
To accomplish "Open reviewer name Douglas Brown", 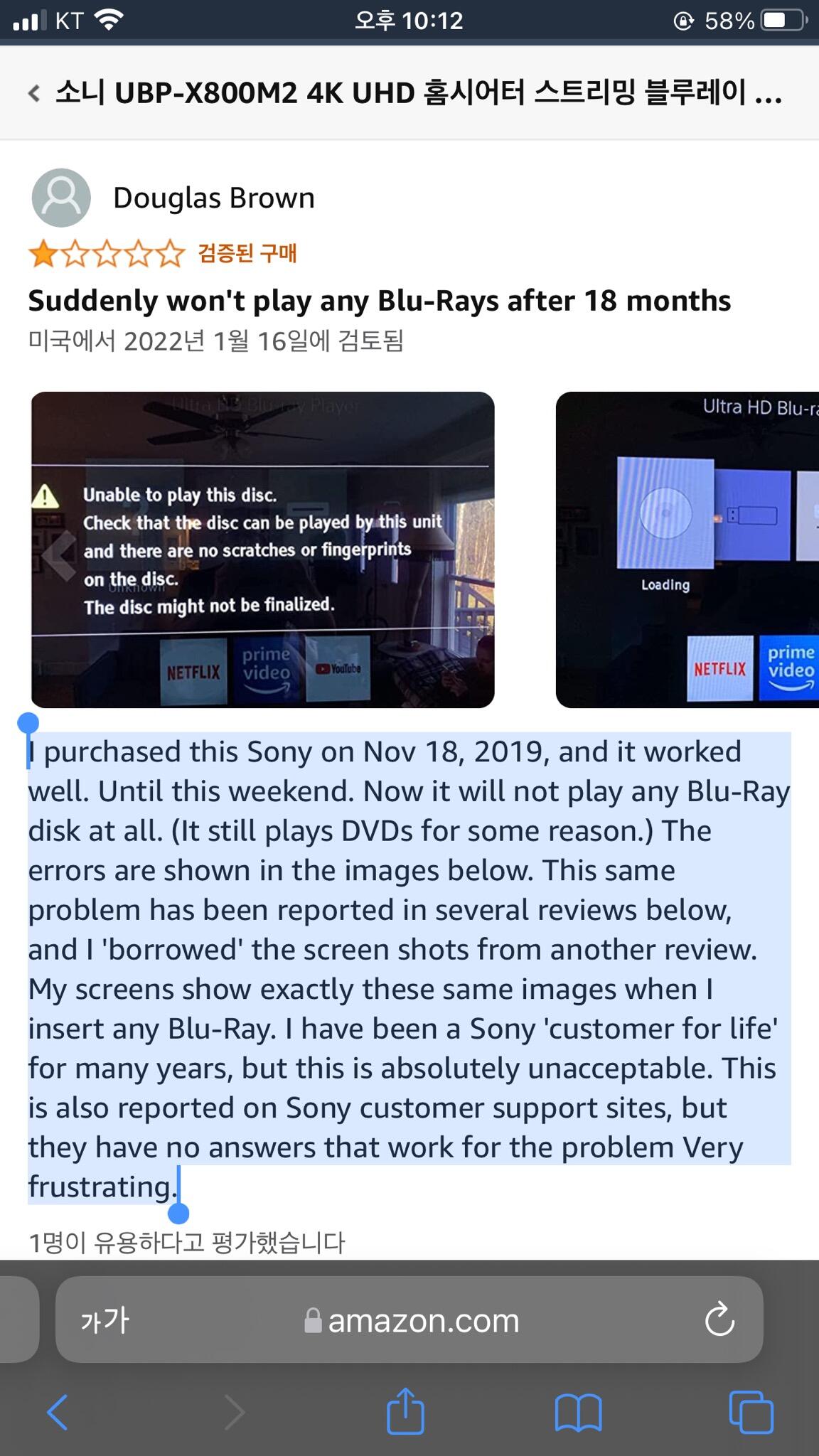I will 213,198.
